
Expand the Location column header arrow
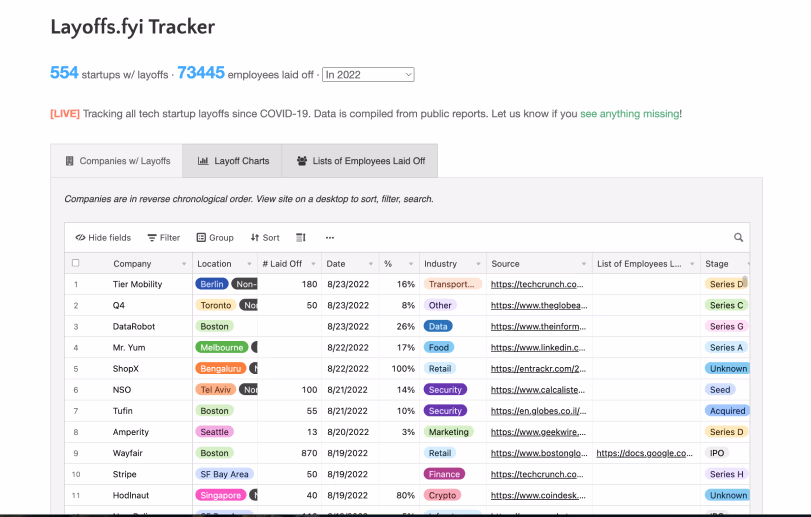tap(249, 264)
